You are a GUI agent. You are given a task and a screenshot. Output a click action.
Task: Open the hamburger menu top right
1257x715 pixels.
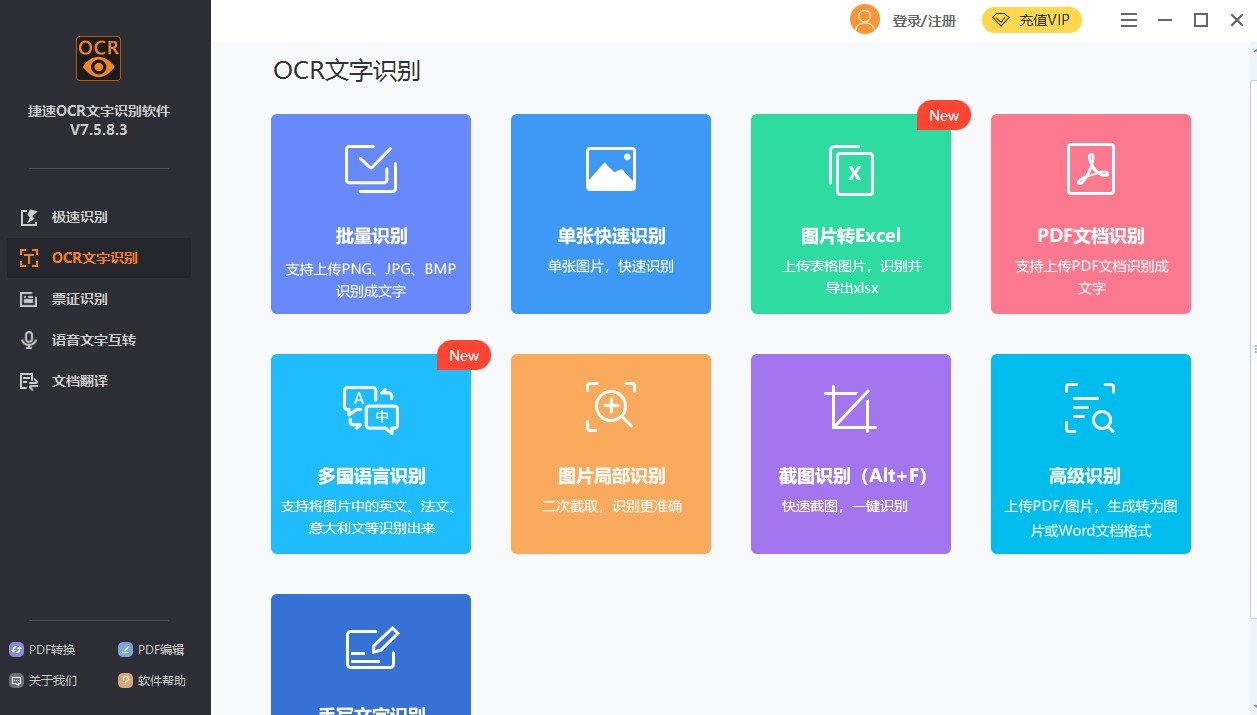pos(1128,19)
